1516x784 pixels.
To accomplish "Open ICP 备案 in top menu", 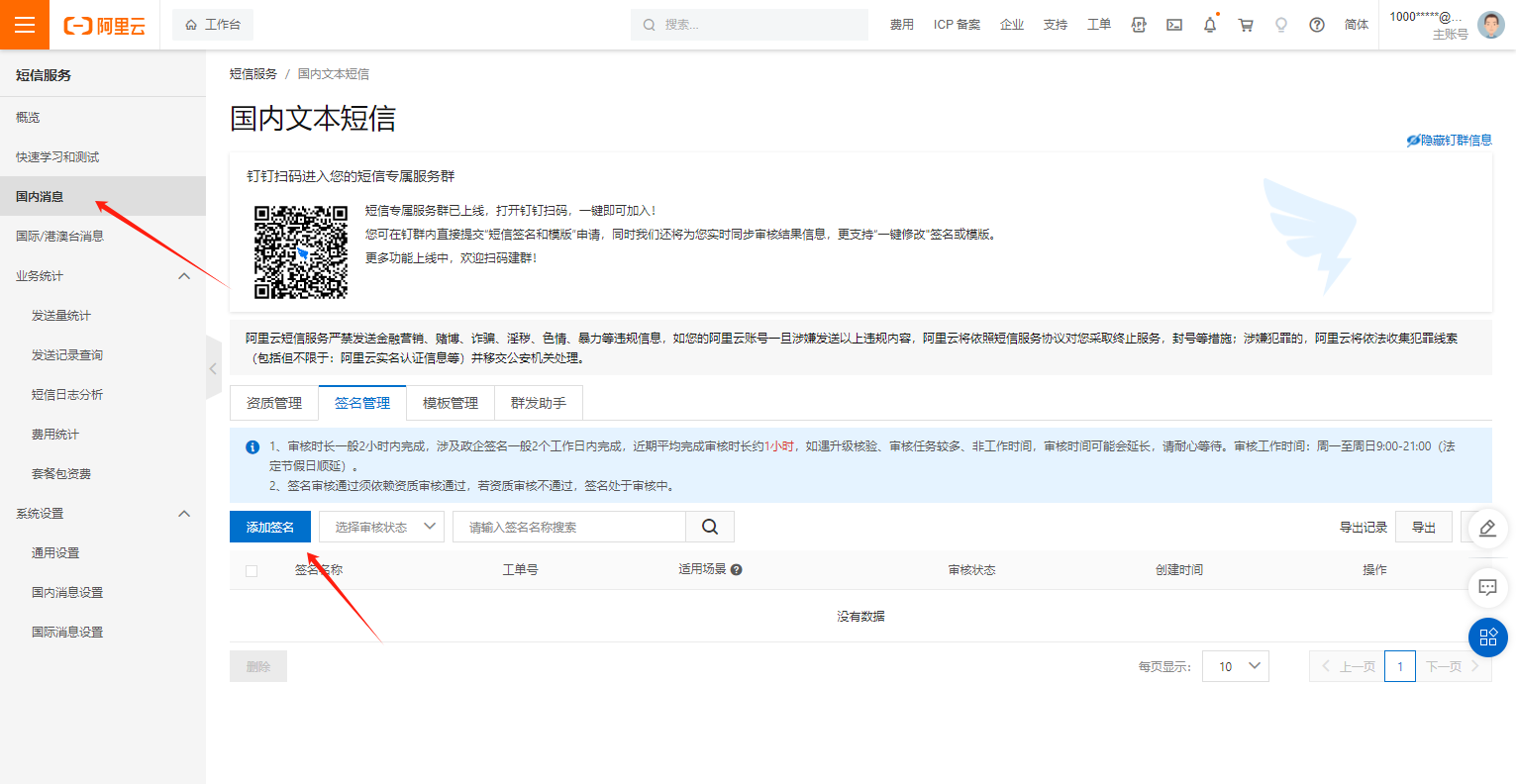I will click(x=957, y=25).
